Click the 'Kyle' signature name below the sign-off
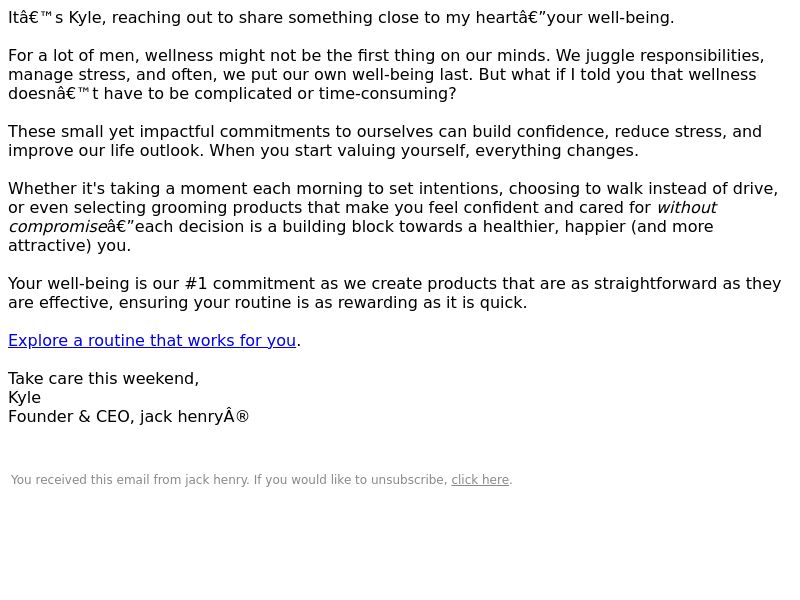This screenshot has height=600, width=800. (24, 397)
